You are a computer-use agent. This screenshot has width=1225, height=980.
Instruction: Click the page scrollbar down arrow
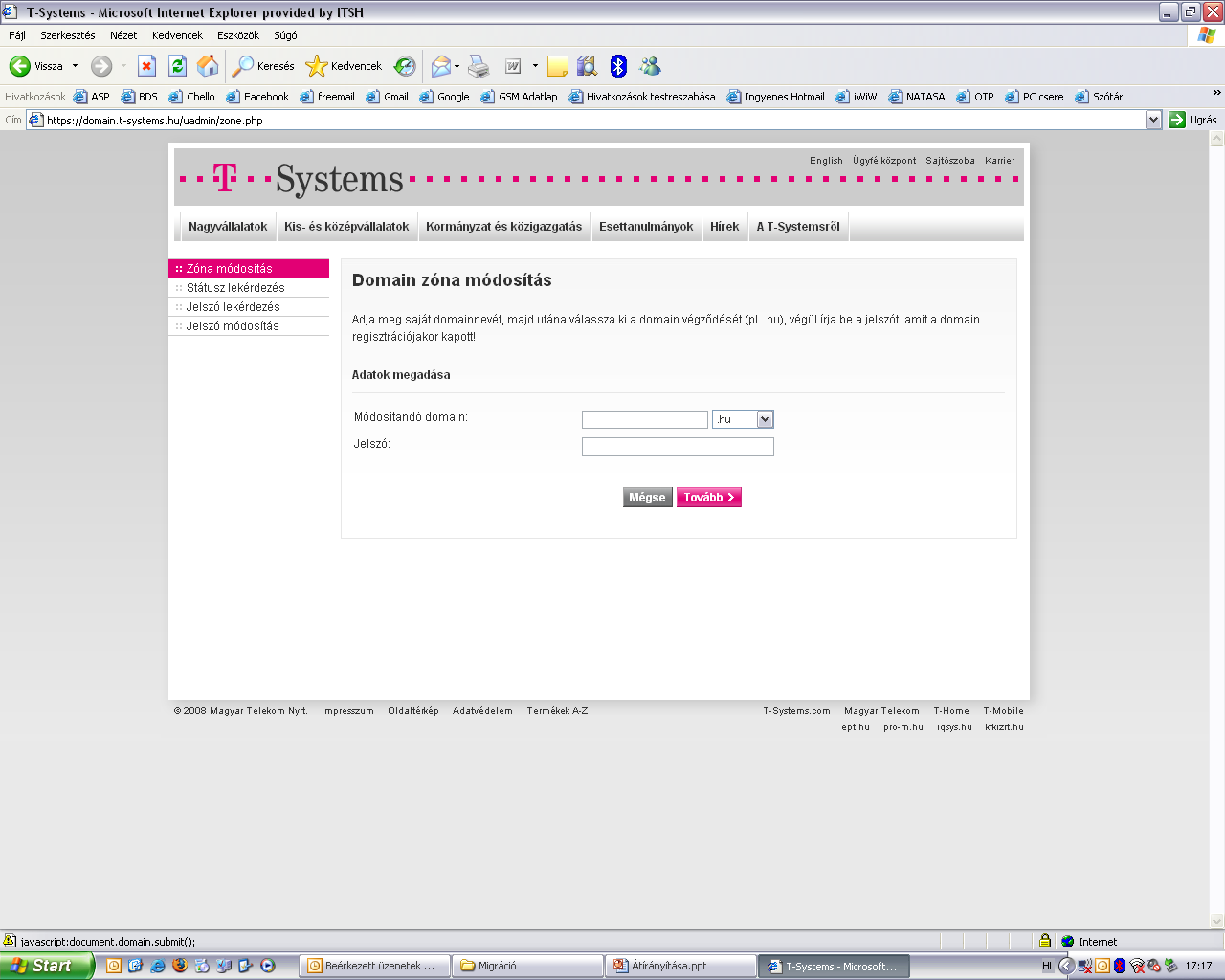[1217, 921]
